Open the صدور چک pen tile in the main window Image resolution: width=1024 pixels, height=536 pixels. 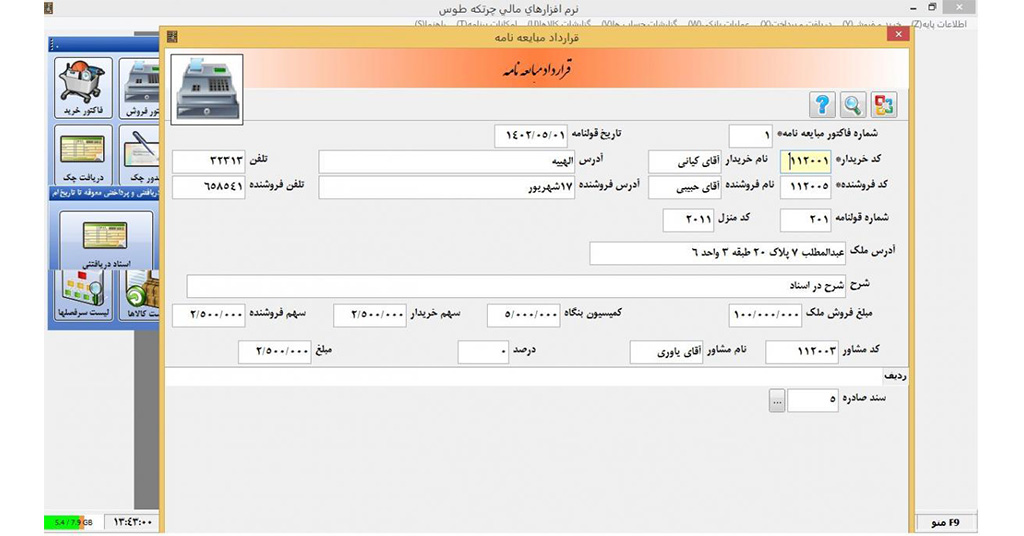click(140, 155)
